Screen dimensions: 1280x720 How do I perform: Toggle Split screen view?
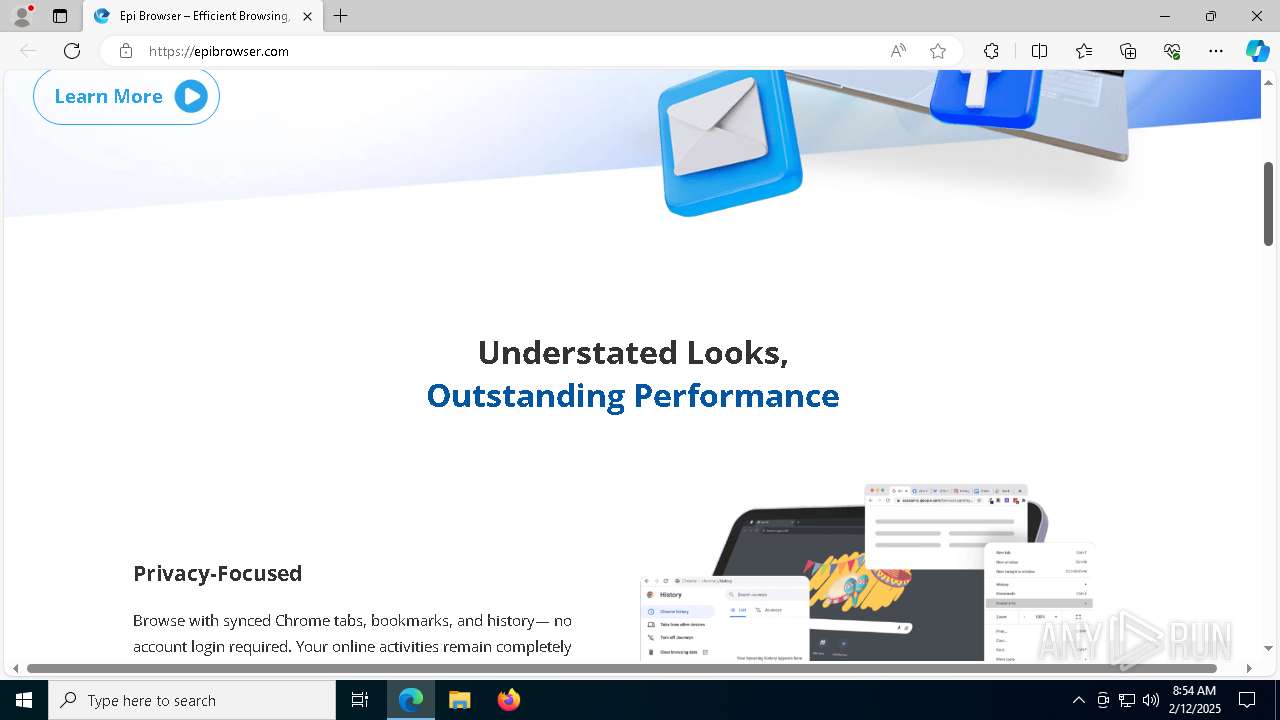(1039, 51)
